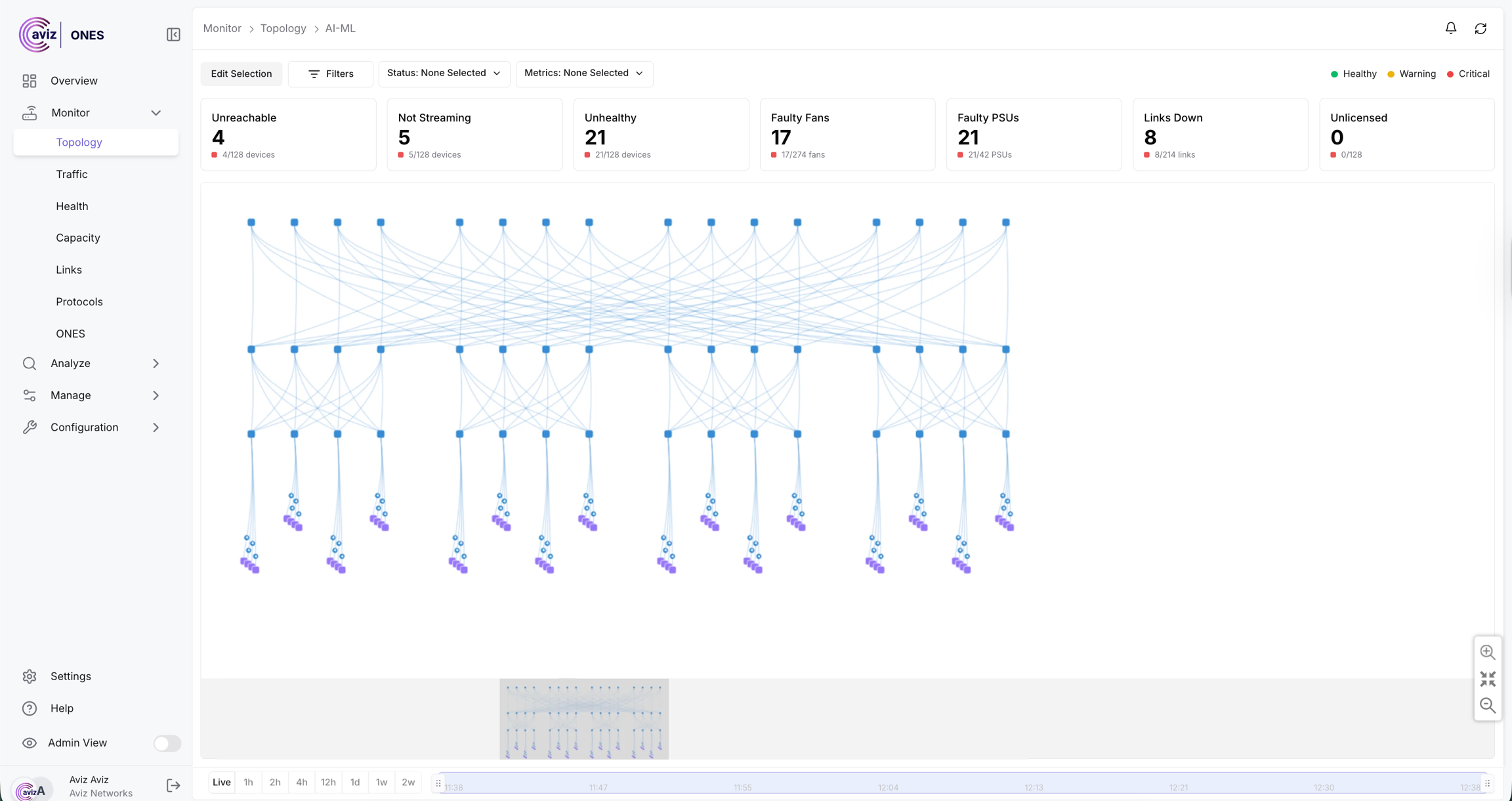This screenshot has width=1512, height=801.
Task: Open the Traffic submenu item
Action: [x=72, y=174]
